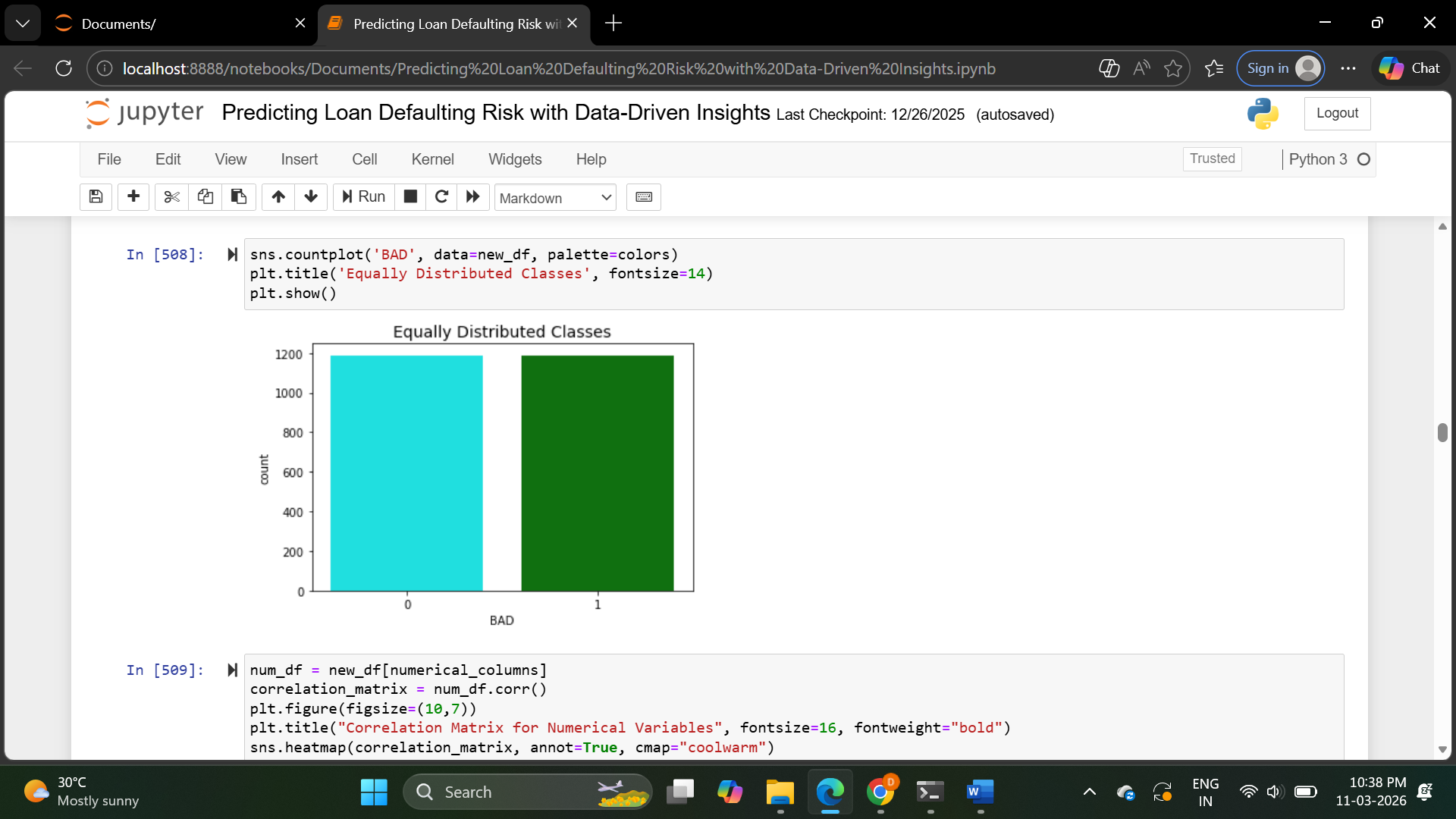Close the Documents/ browser tab
The image size is (1456, 819).
coord(300,24)
